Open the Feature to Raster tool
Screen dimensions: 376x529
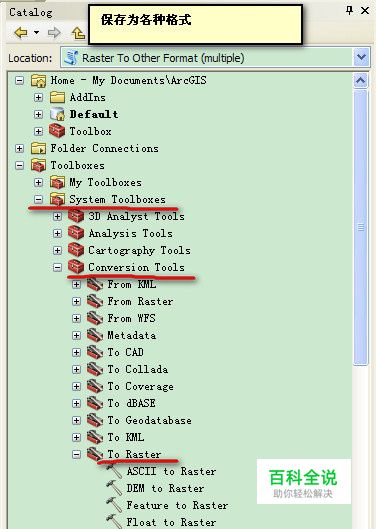pos(177,505)
